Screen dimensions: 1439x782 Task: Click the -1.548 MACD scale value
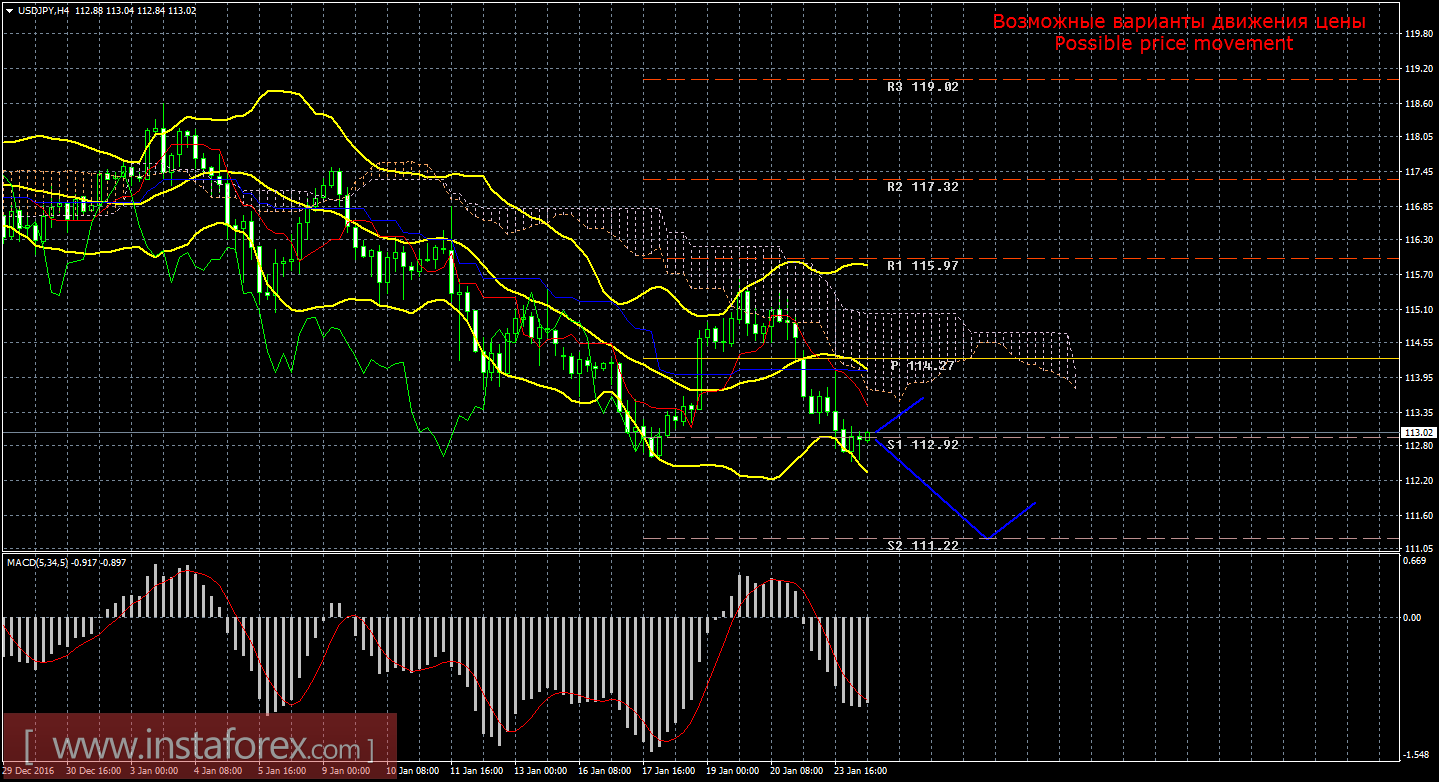[1415, 754]
